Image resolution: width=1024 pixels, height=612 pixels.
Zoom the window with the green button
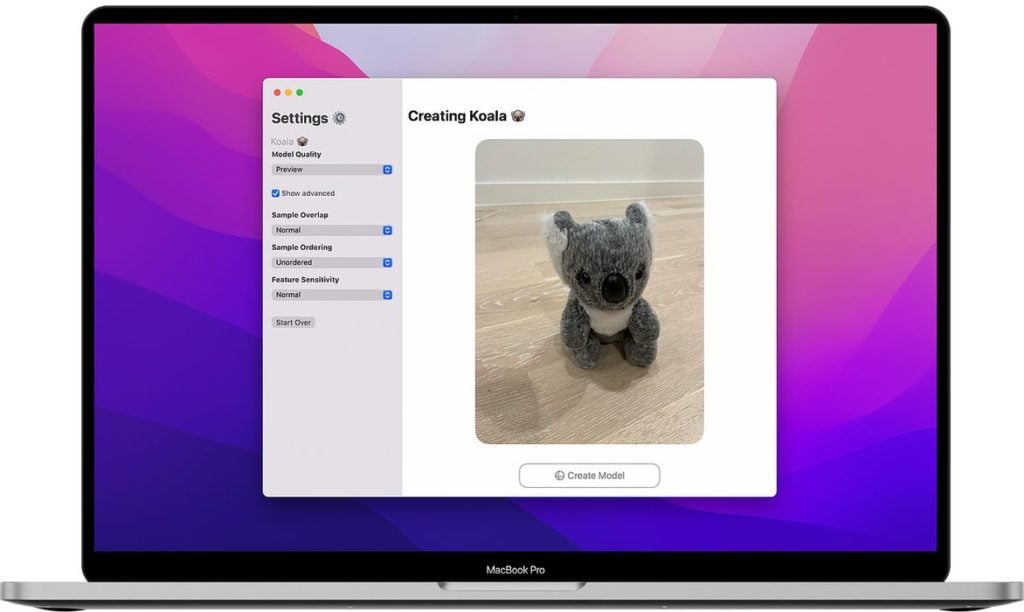(x=299, y=92)
